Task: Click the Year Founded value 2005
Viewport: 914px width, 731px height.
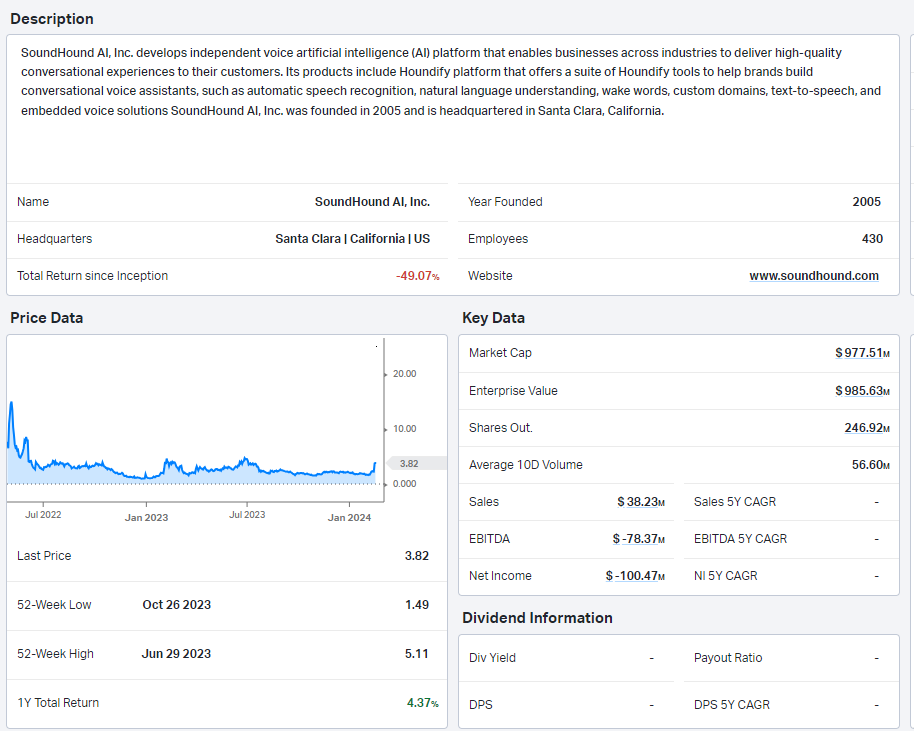Action: [x=866, y=202]
